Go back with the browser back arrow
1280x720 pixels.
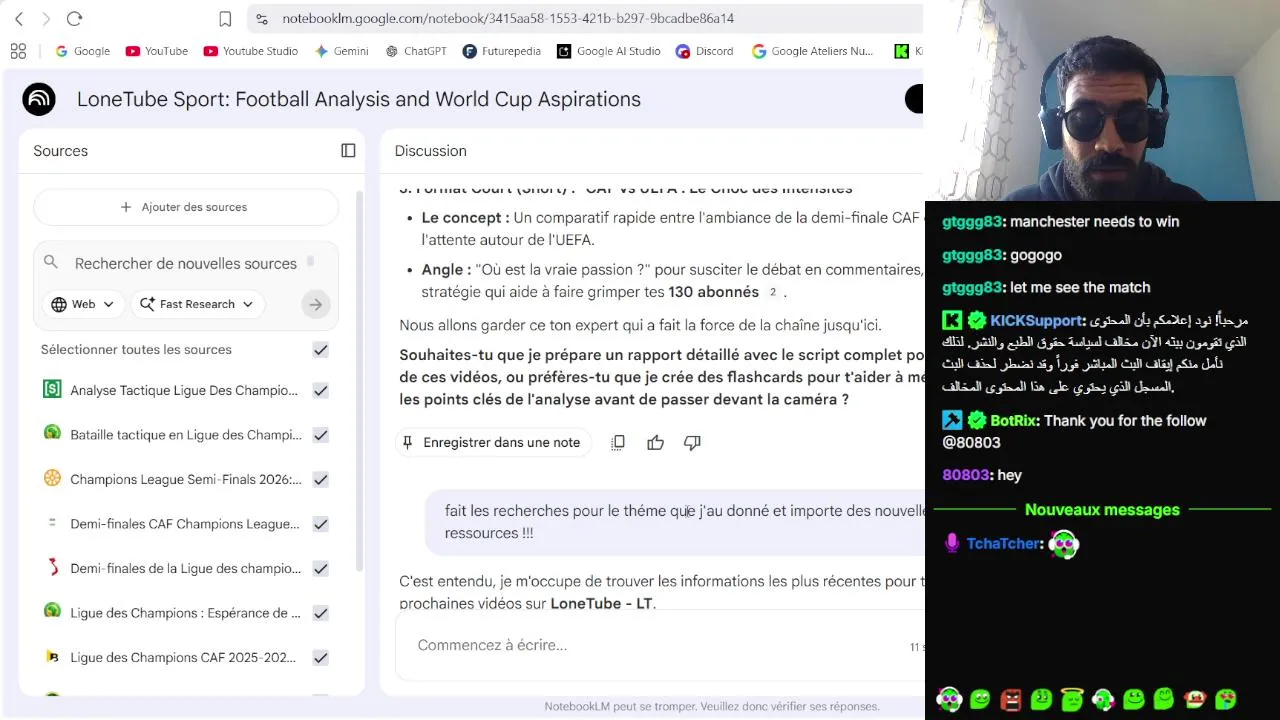(x=19, y=19)
